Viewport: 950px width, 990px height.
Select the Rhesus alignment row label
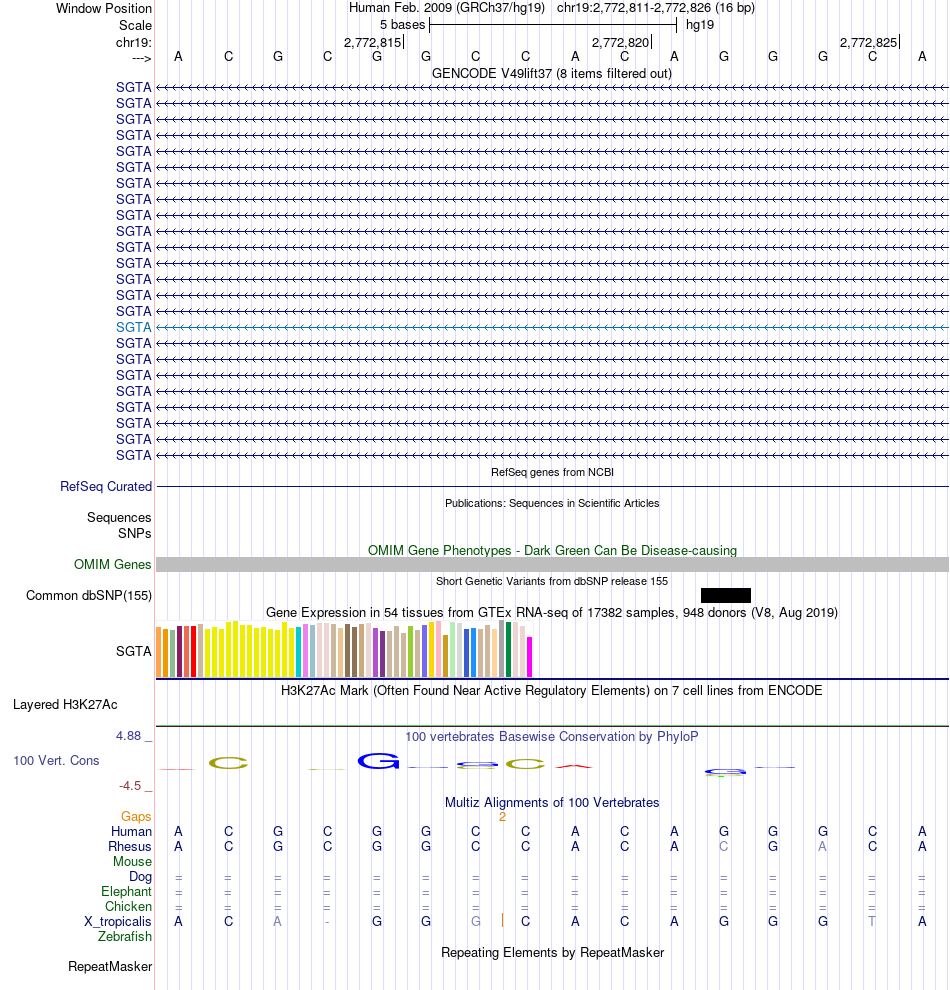pos(129,847)
